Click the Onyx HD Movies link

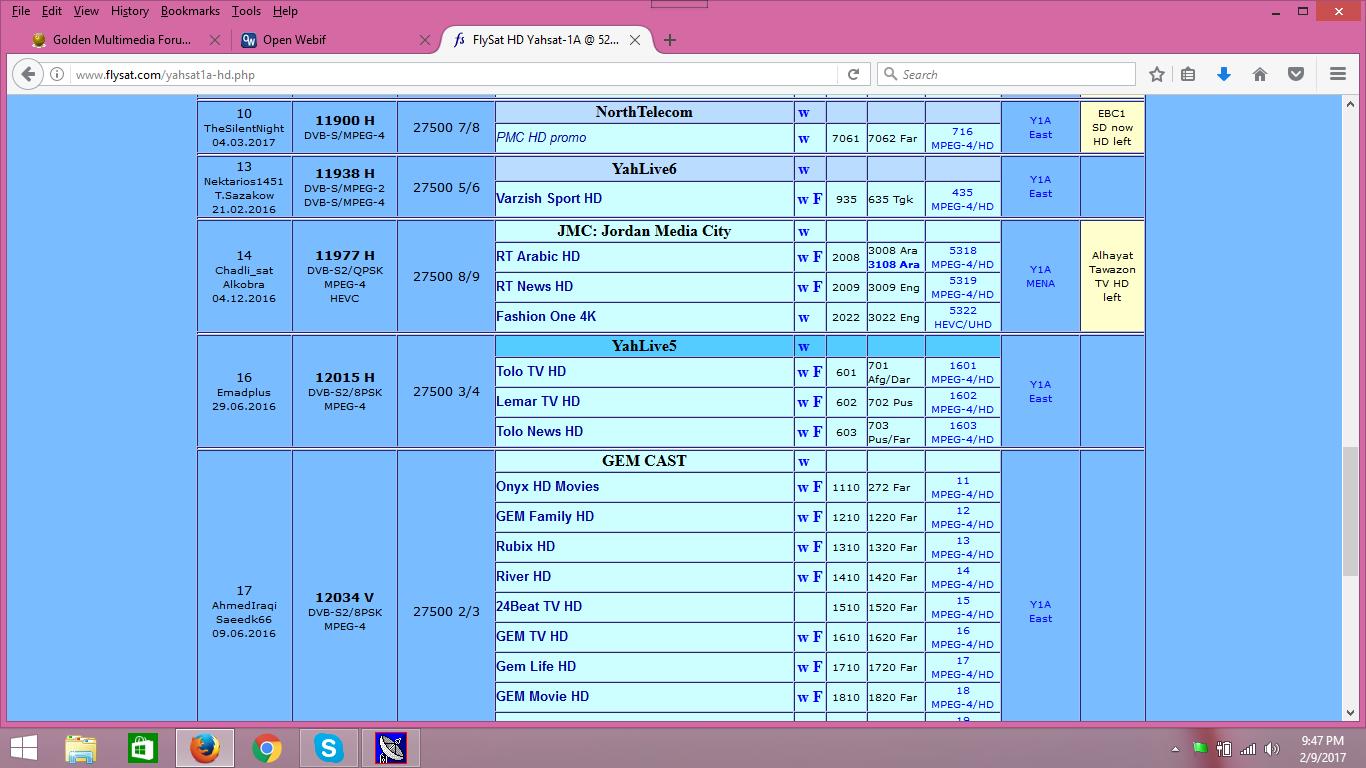click(x=547, y=487)
